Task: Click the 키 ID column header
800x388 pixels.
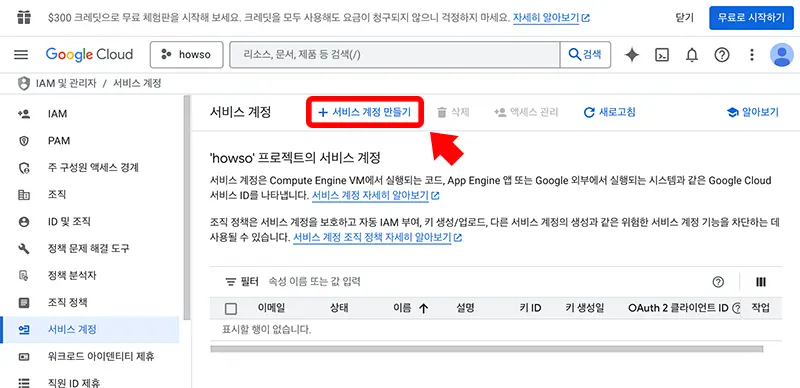Action: coord(530,308)
